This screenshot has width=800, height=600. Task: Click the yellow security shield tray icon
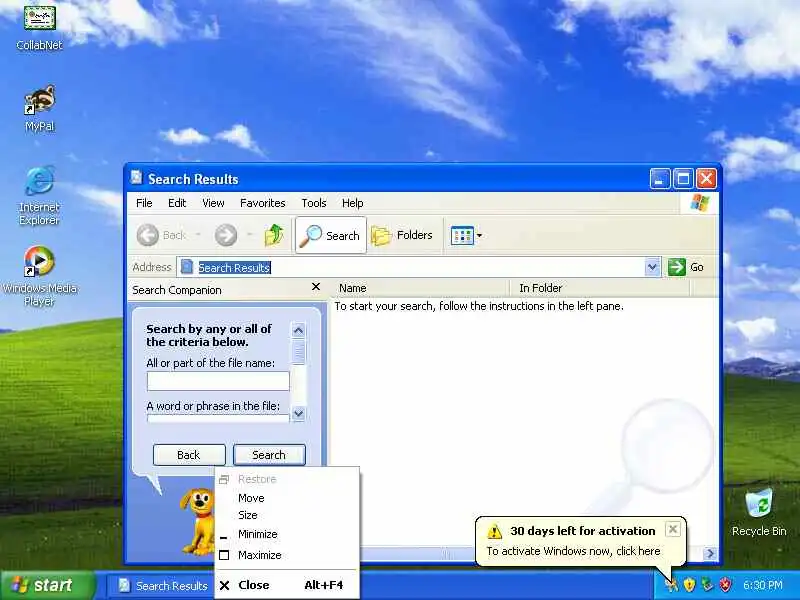tap(689, 584)
